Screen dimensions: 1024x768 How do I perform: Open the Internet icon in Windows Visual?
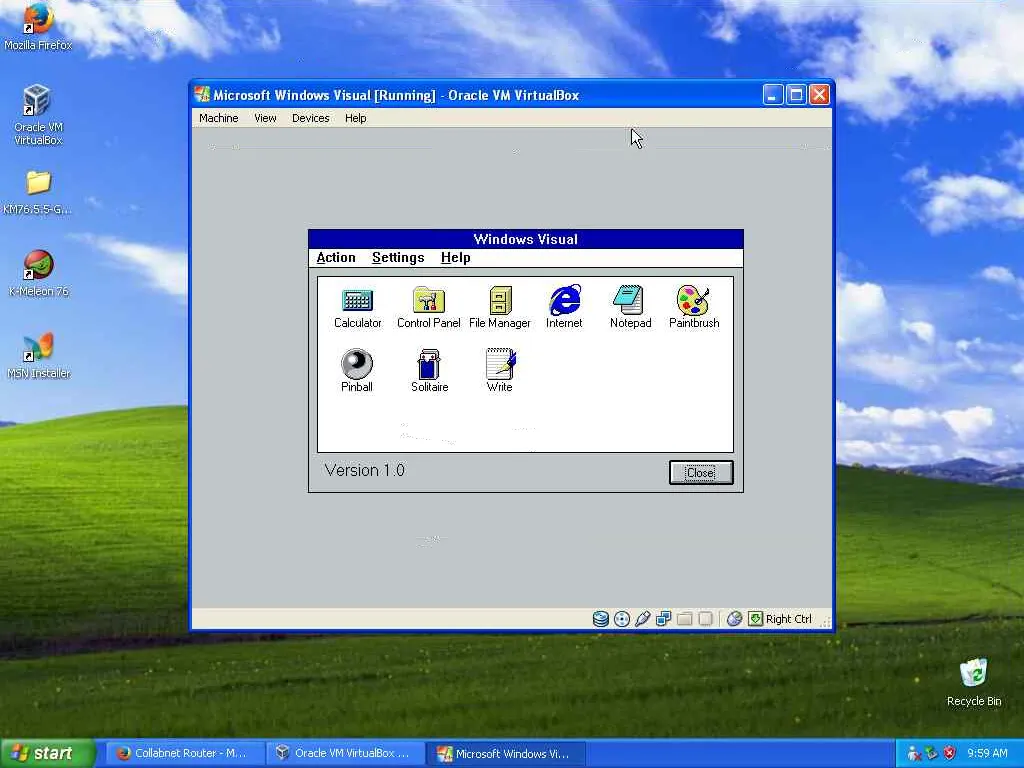(564, 307)
